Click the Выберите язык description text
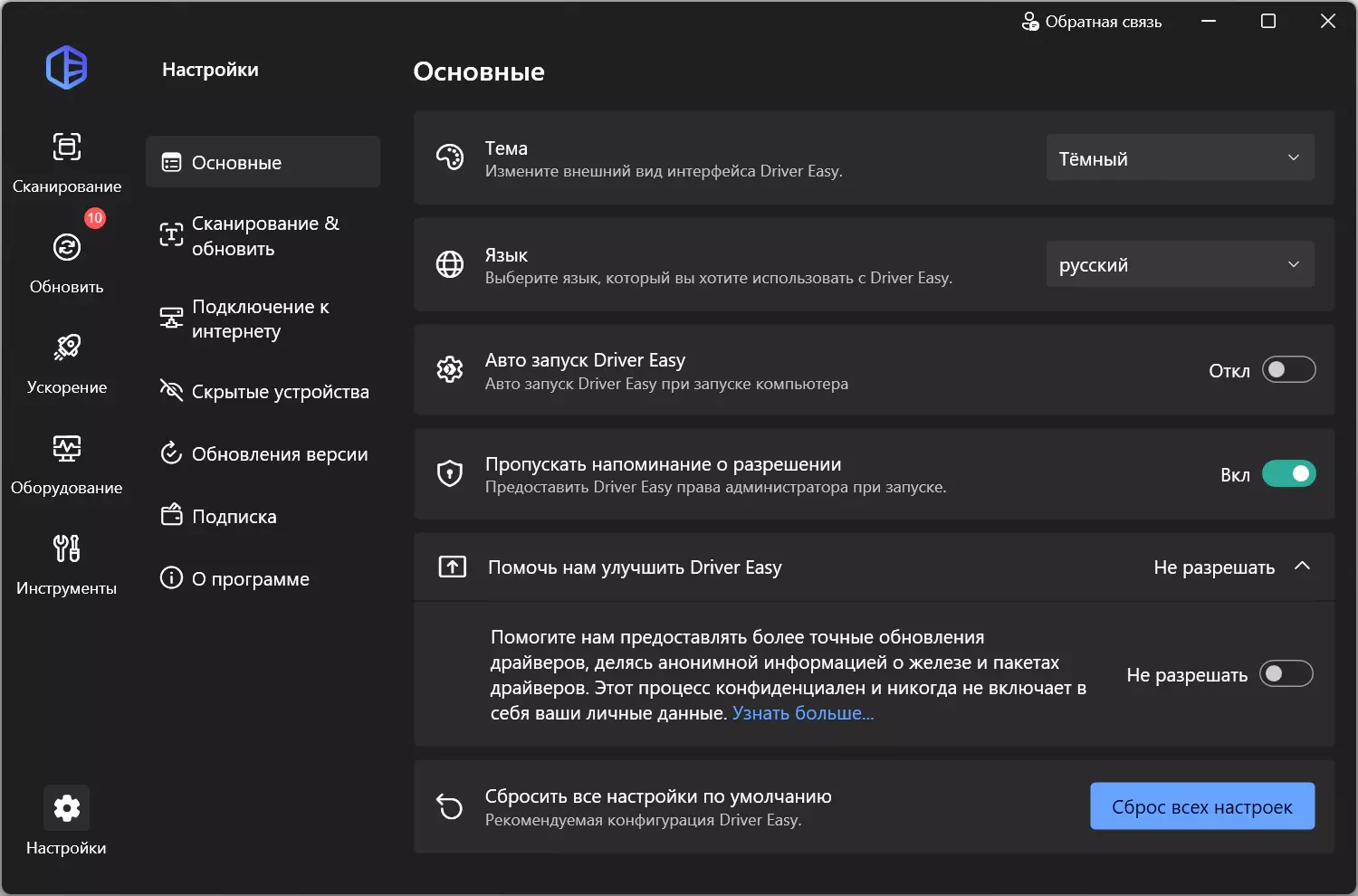 pos(719,278)
